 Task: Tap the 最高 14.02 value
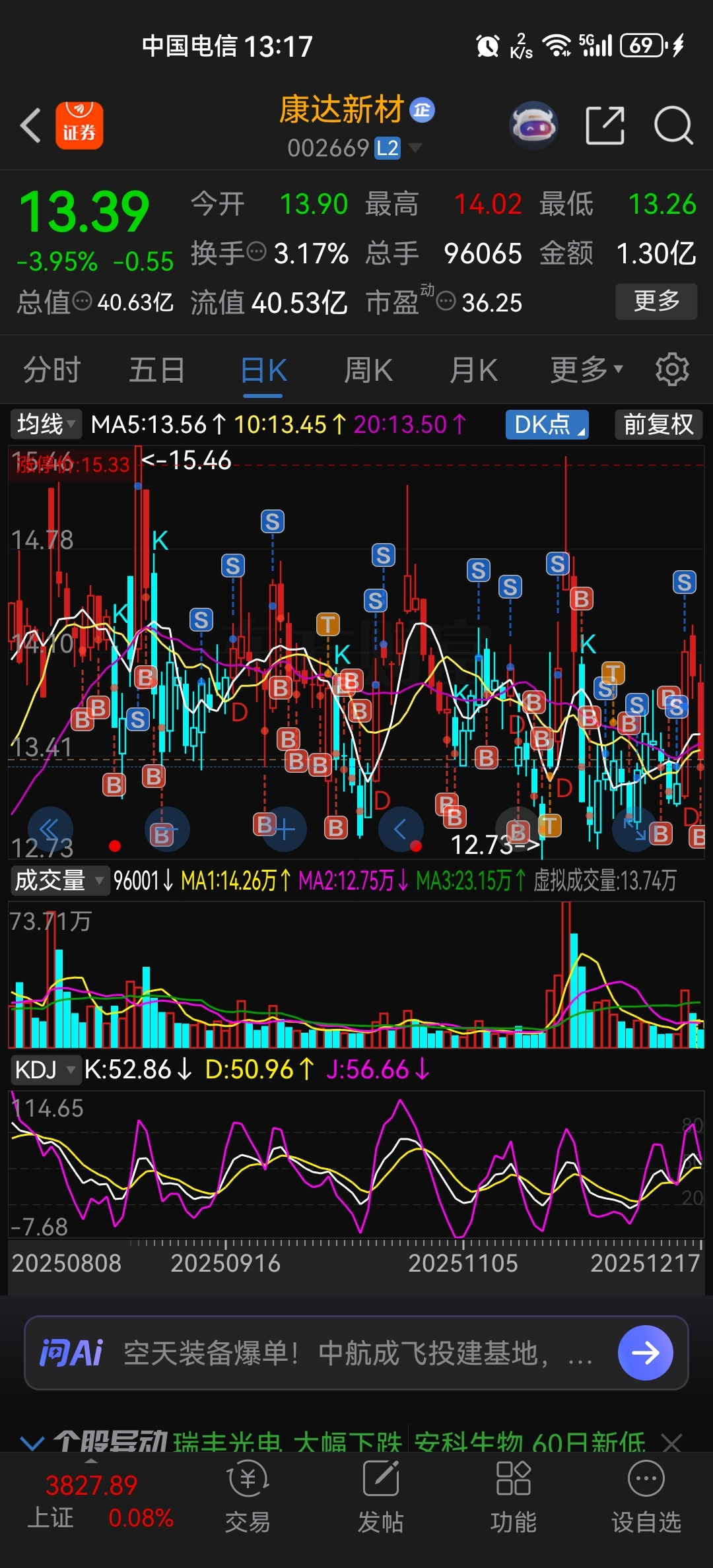pyautogui.click(x=488, y=205)
